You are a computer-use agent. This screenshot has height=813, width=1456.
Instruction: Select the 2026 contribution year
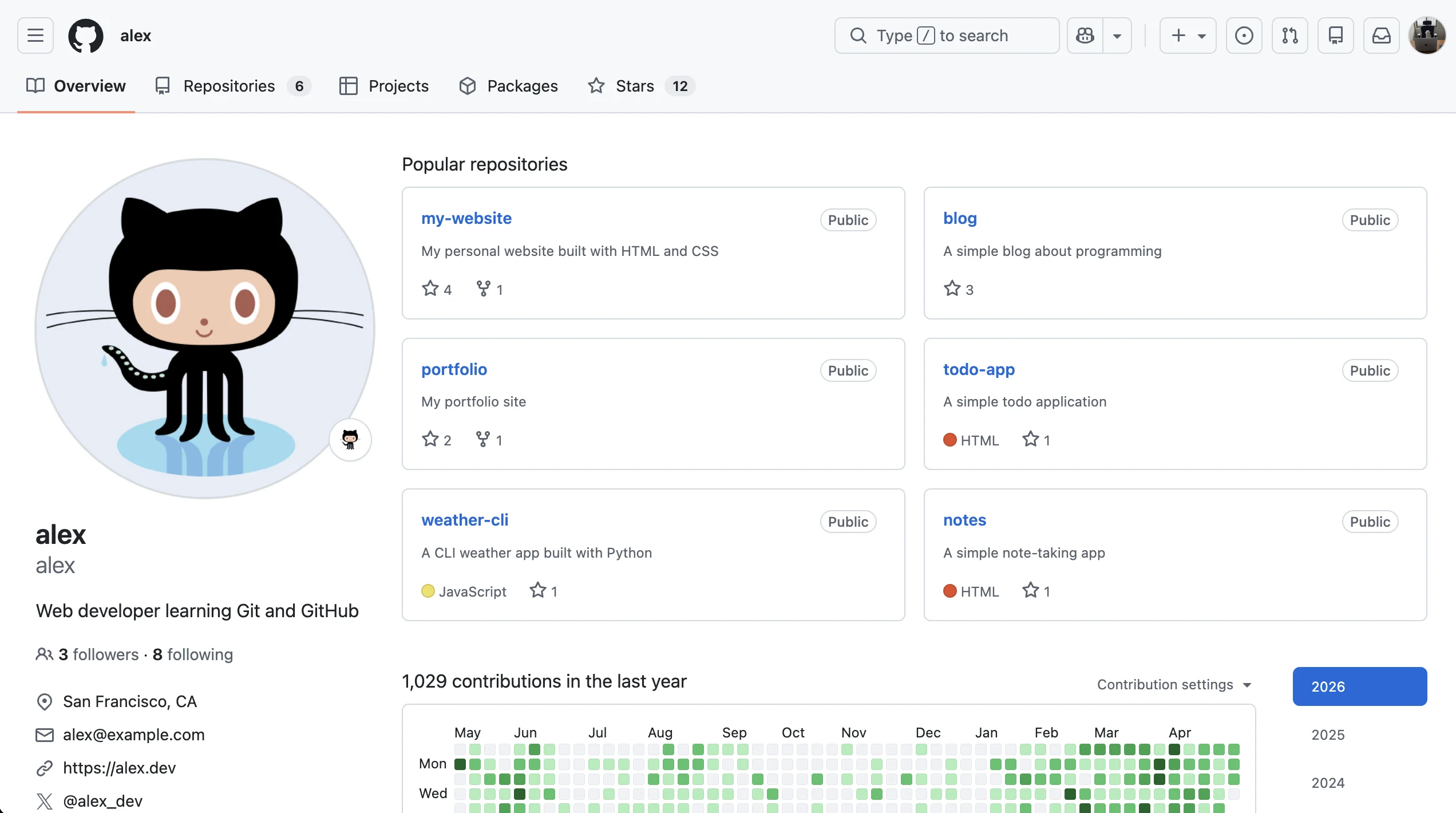[x=1360, y=686]
